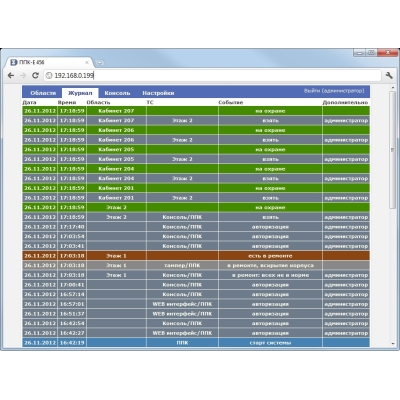Switch to the Области tab
The width and height of the screenshot is (400, 400).
click(x=43, y=93)
